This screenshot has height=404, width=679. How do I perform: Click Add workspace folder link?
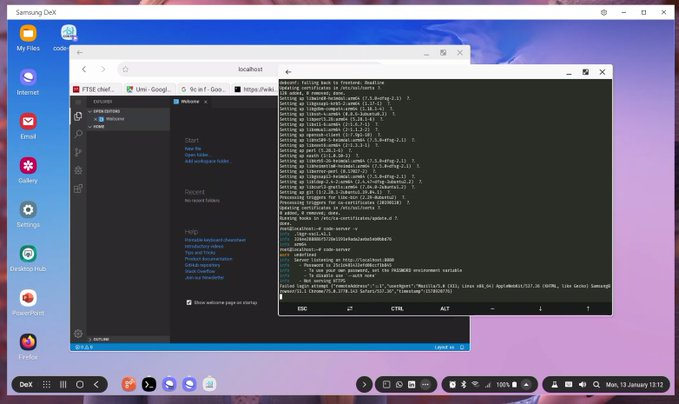[207, 161]
